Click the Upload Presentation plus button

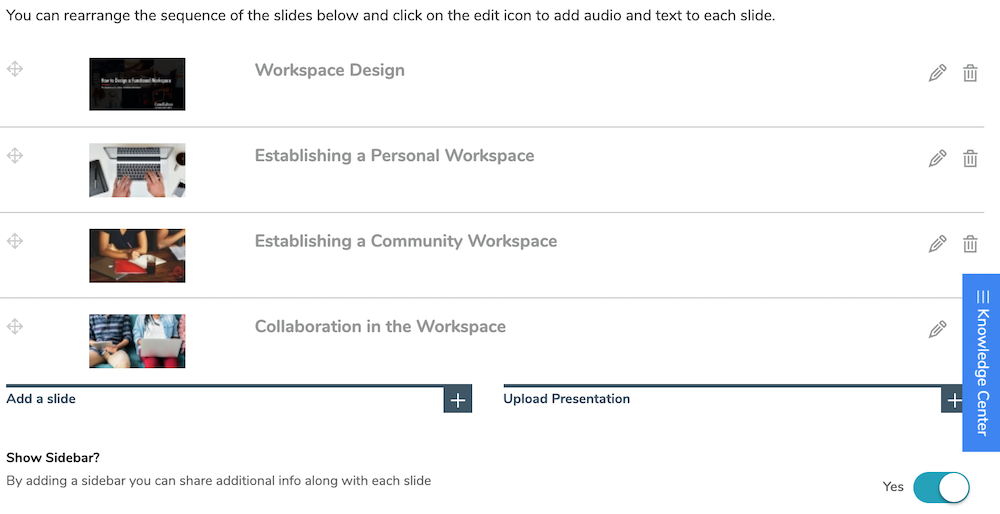click(952, 400)
